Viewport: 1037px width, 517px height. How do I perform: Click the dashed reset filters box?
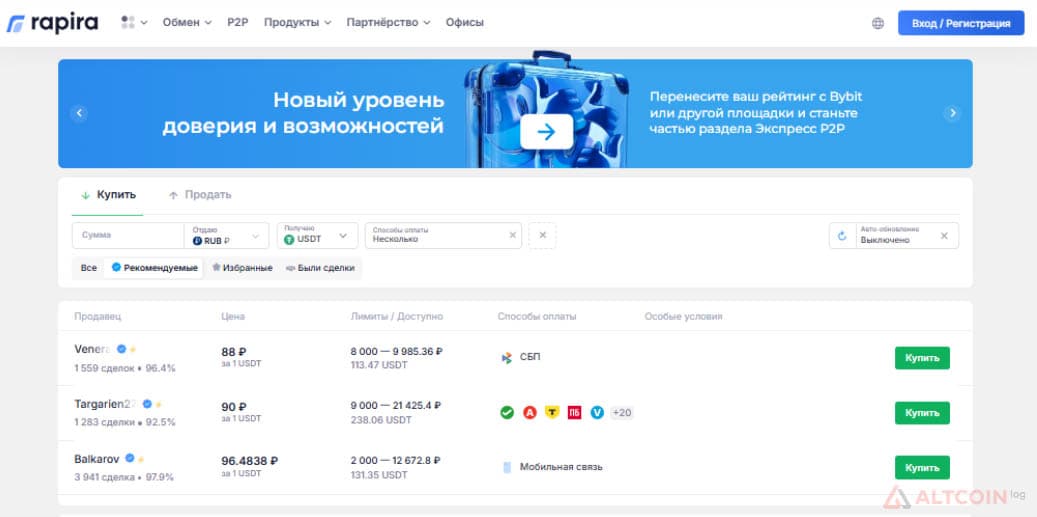coord(542,235)
